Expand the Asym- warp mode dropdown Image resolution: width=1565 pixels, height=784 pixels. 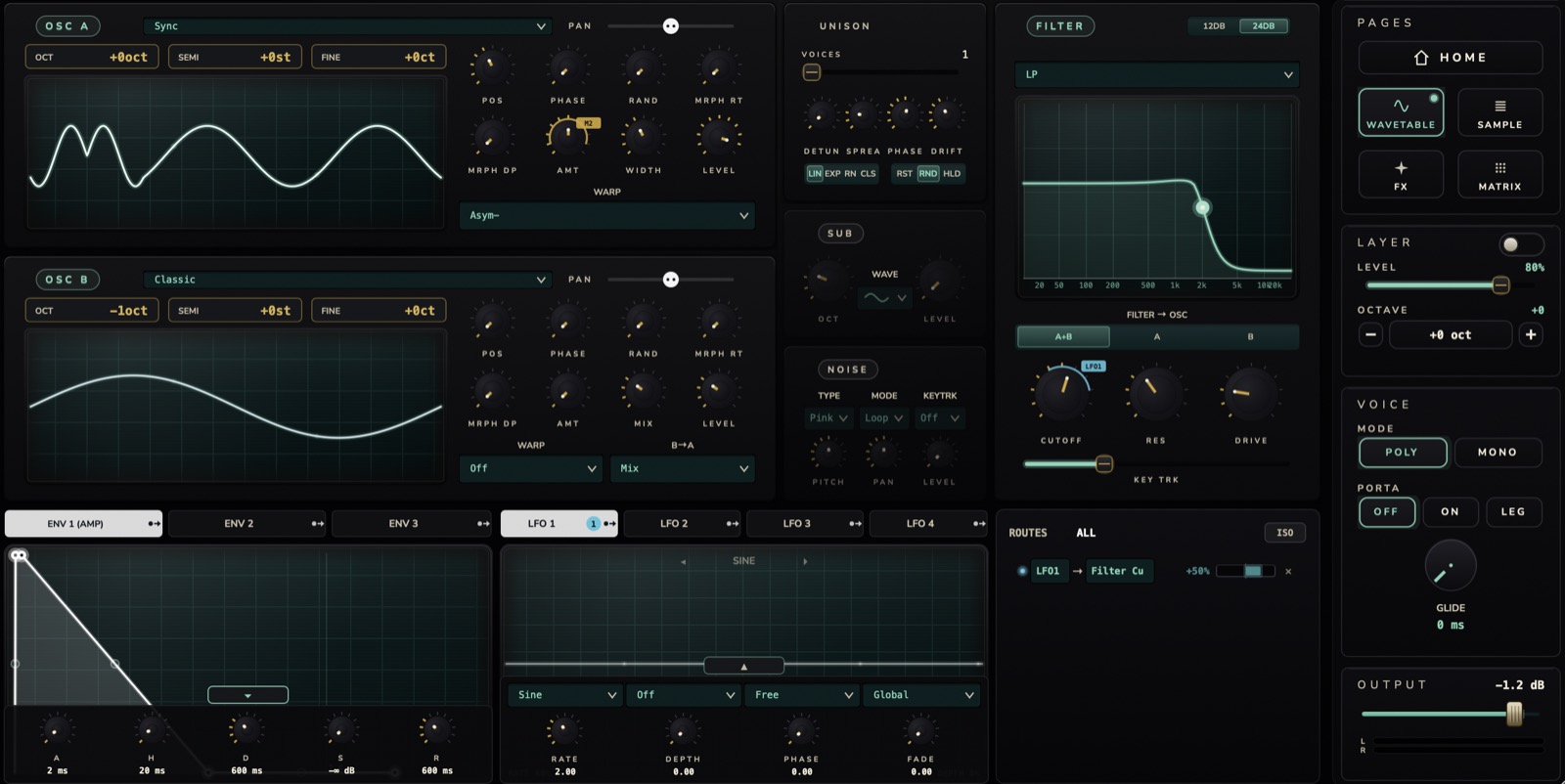coord(607,216)
